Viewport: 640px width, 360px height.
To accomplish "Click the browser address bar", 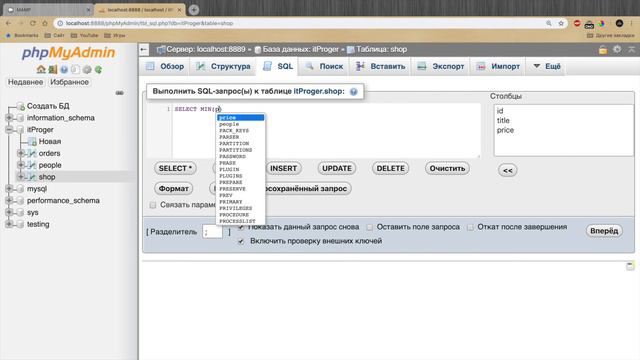I will click(x=302, y=23).
